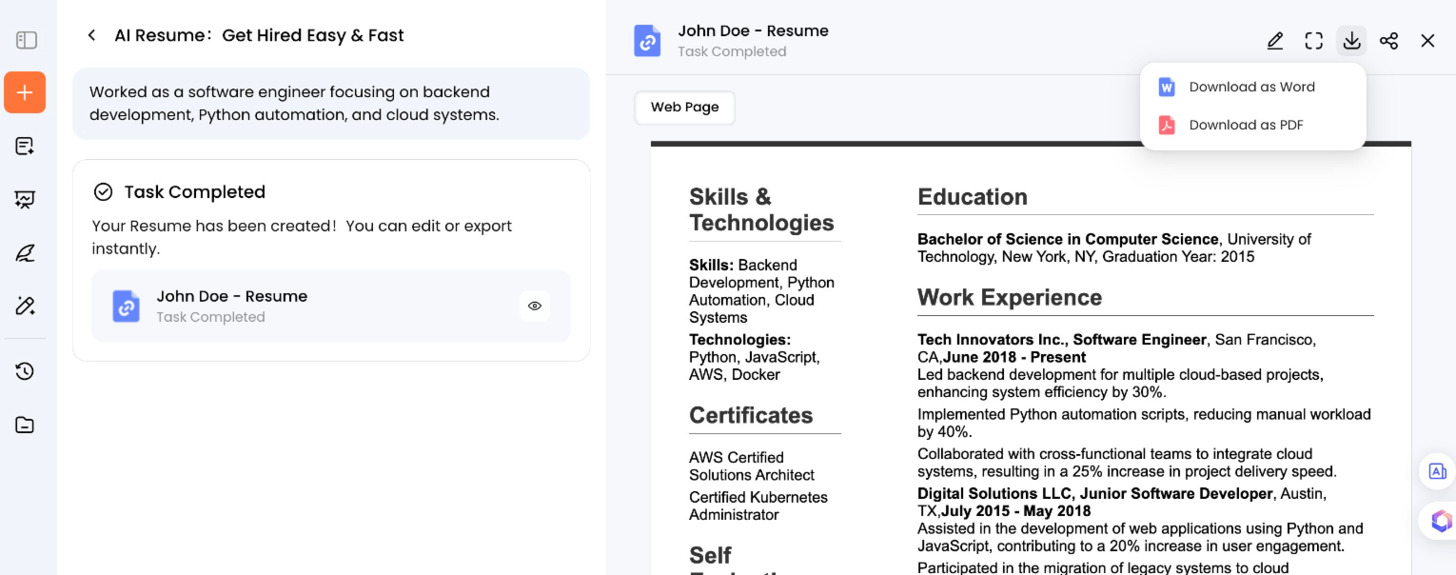
Task: Toggle the sidebar panel icon
Action: (x=27, y=40)
